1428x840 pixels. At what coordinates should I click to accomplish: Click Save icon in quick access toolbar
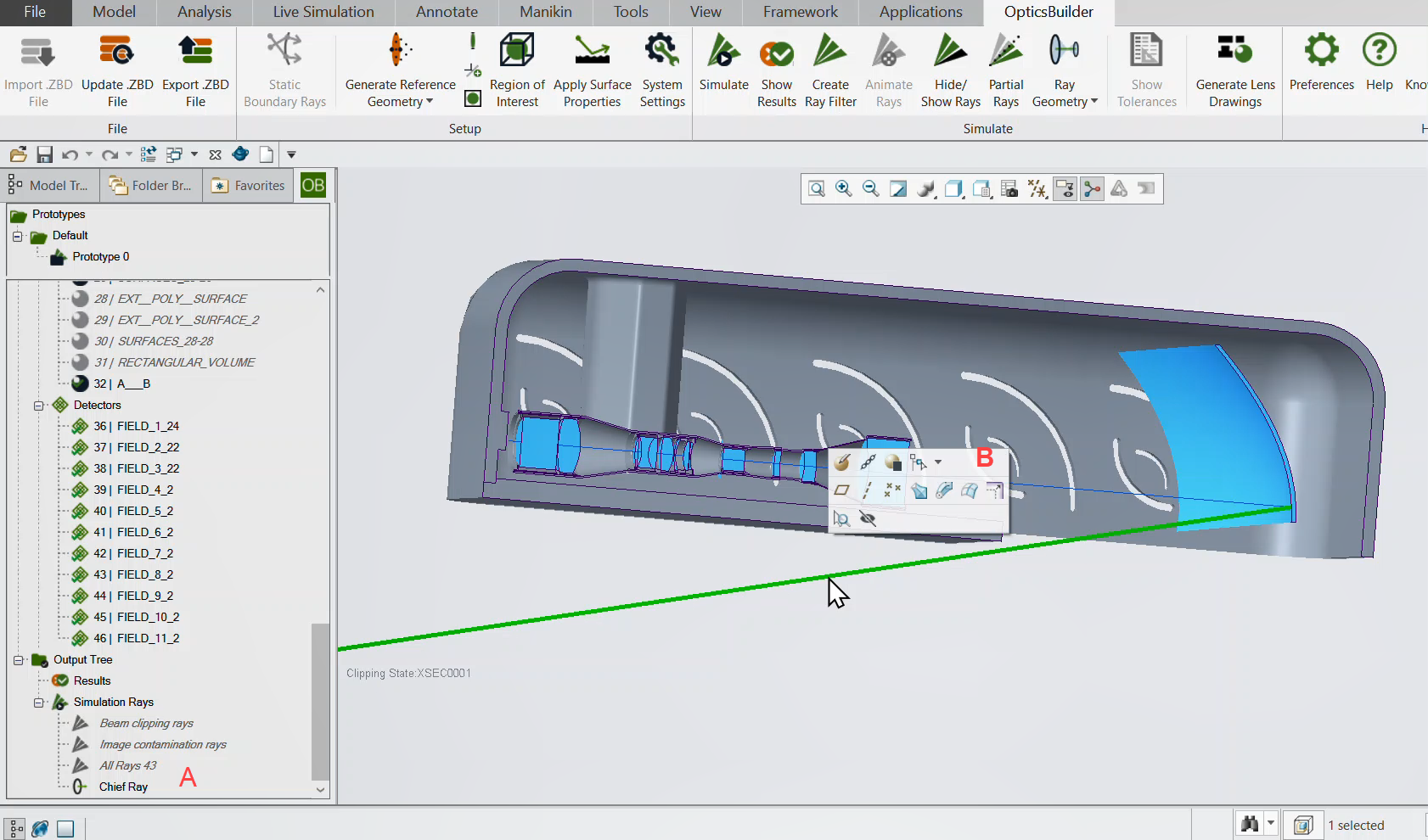coord(45,154)
